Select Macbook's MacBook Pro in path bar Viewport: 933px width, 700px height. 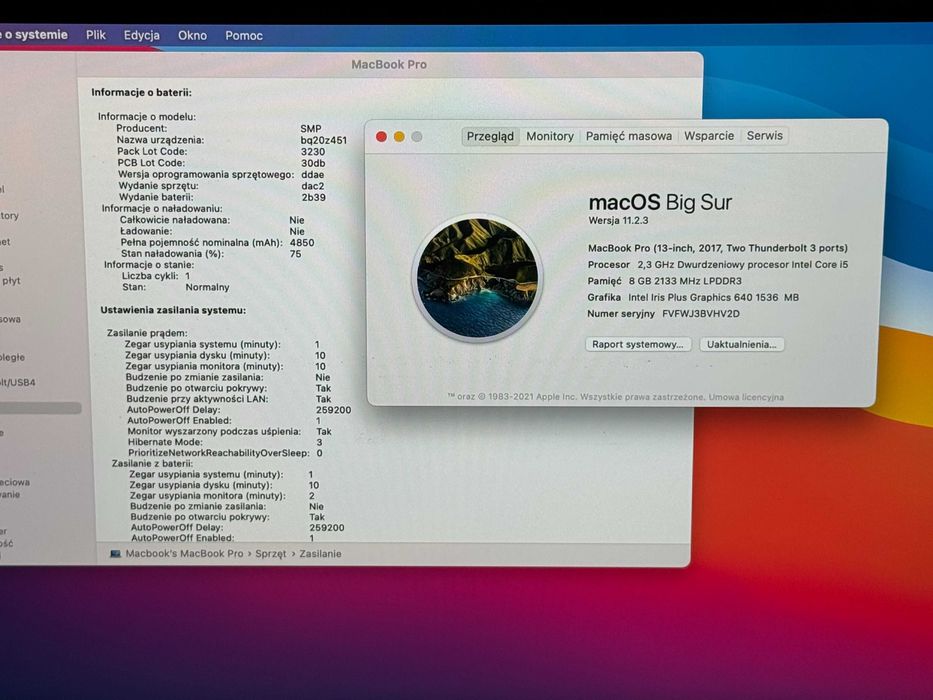[184, 554]
